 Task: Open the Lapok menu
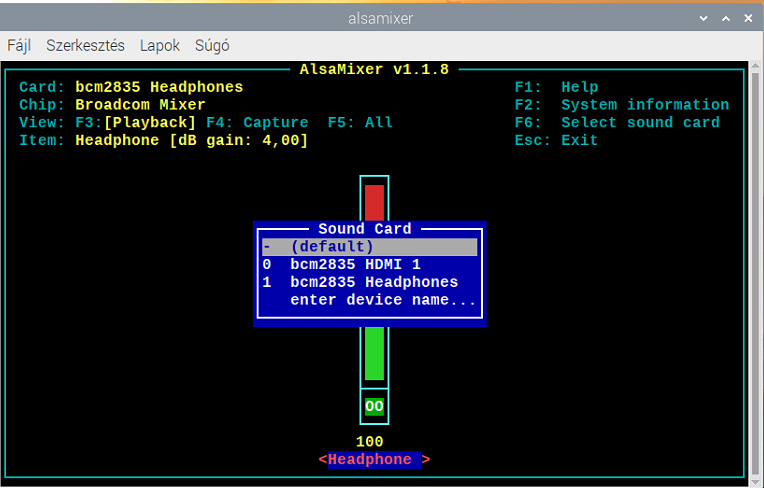160,46
